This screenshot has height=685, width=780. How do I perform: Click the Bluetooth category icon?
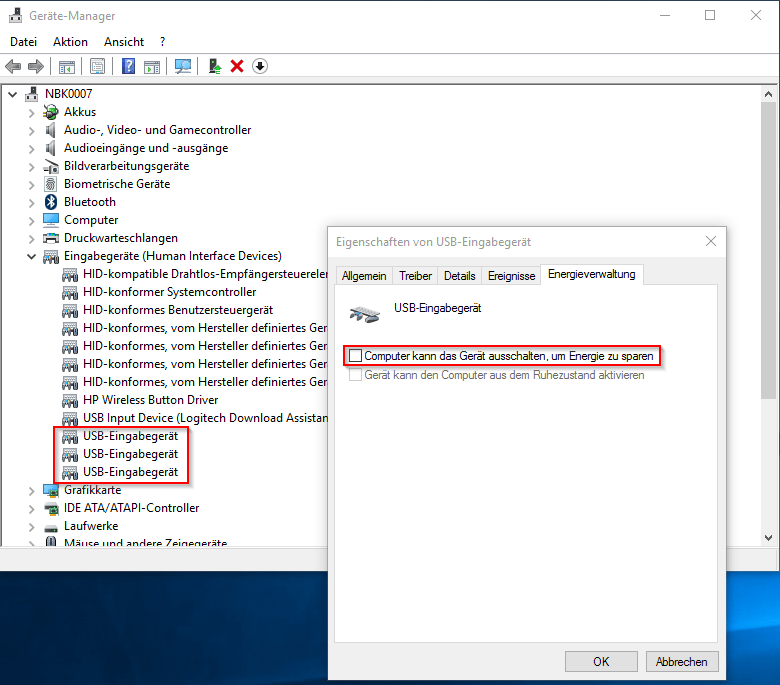51,202
